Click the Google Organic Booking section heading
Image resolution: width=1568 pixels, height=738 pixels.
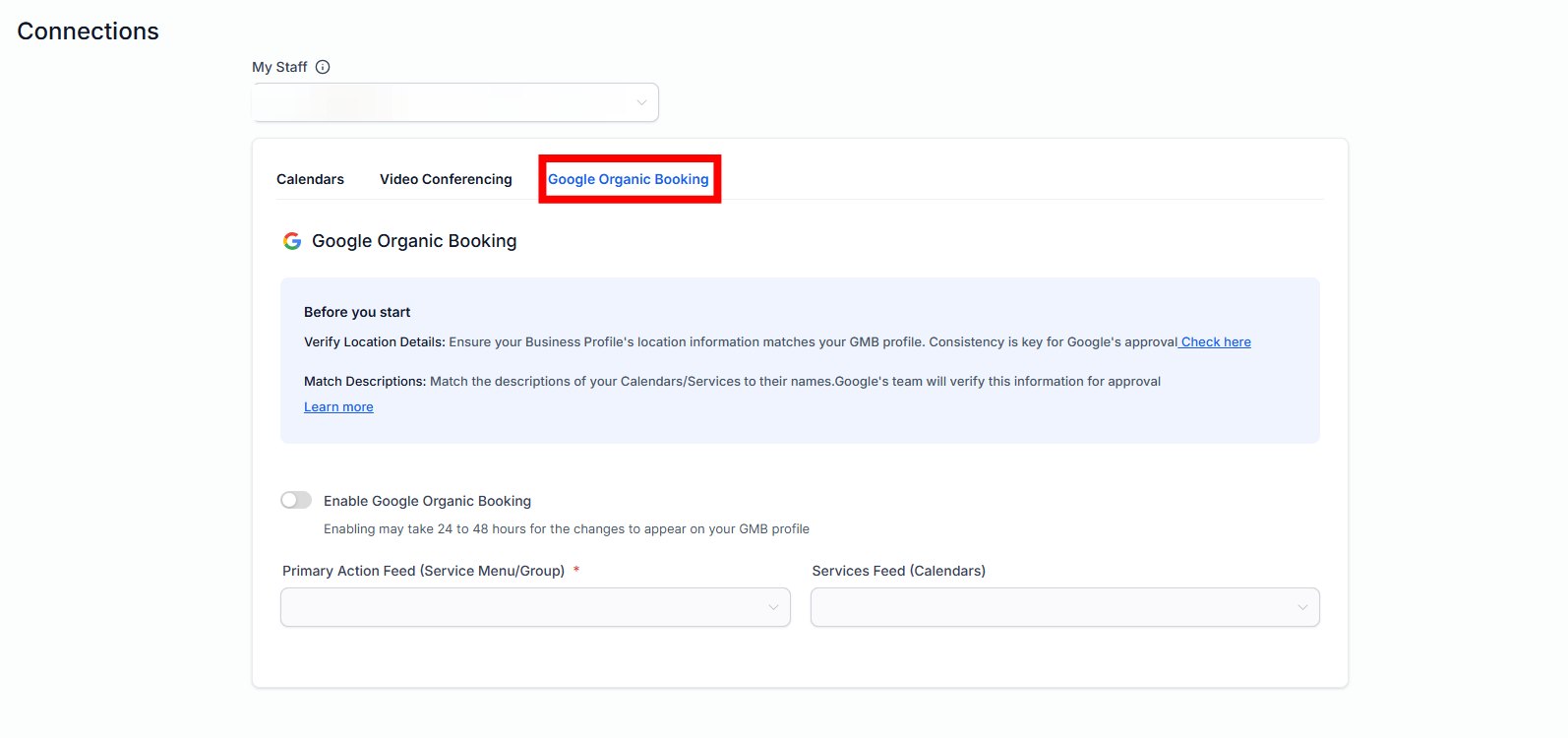coord(414,241)
